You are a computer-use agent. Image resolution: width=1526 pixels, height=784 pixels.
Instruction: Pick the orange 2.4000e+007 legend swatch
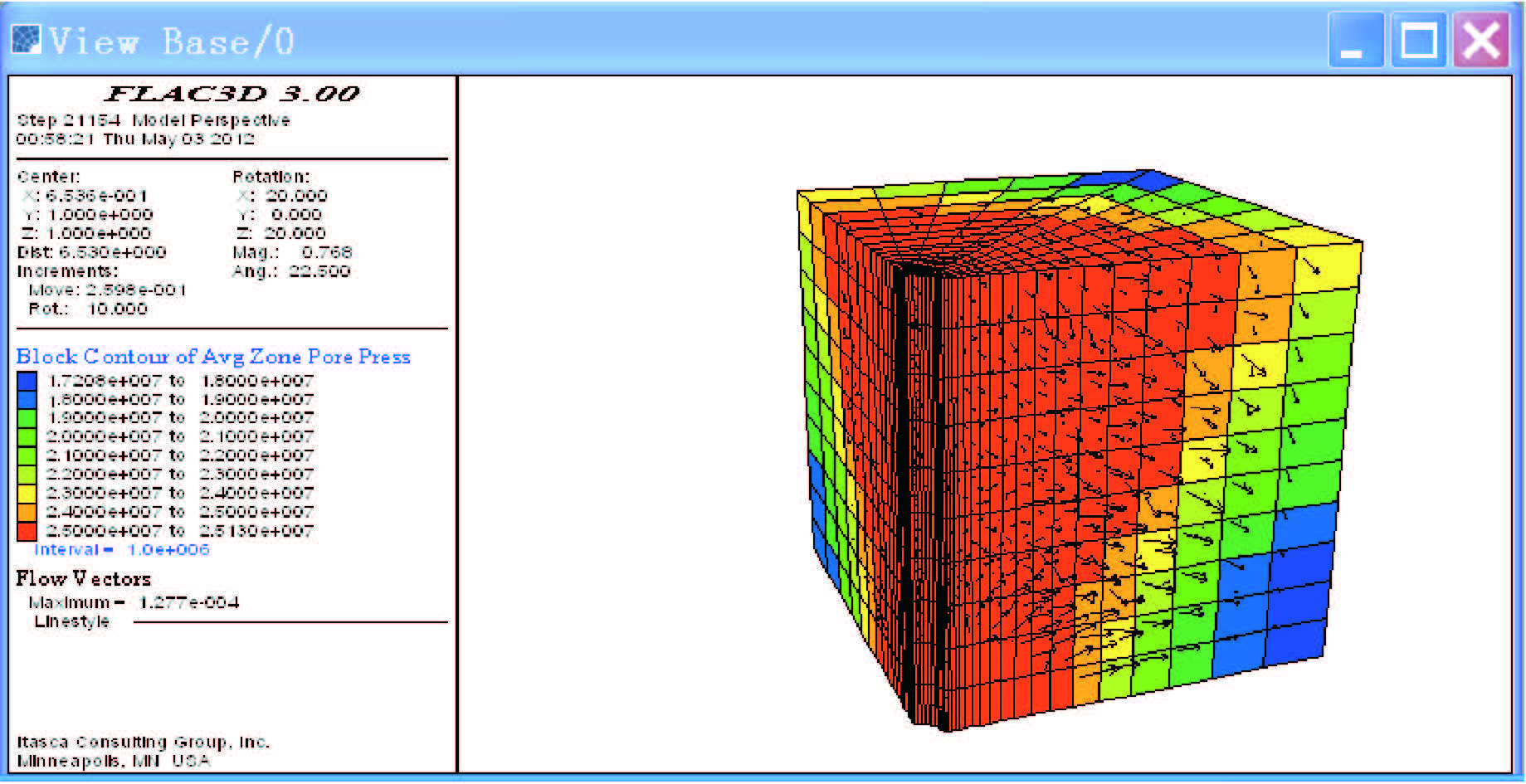(x=27, y=512)
